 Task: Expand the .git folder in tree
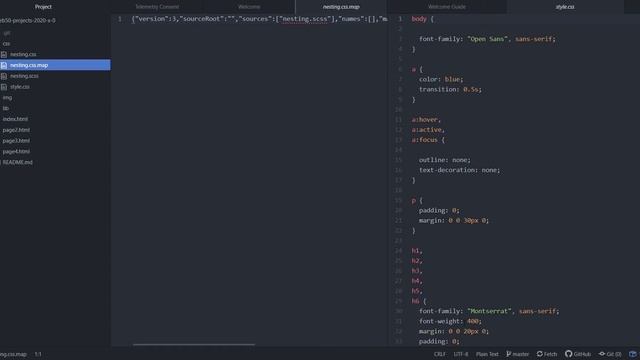(x=7, y=33)
